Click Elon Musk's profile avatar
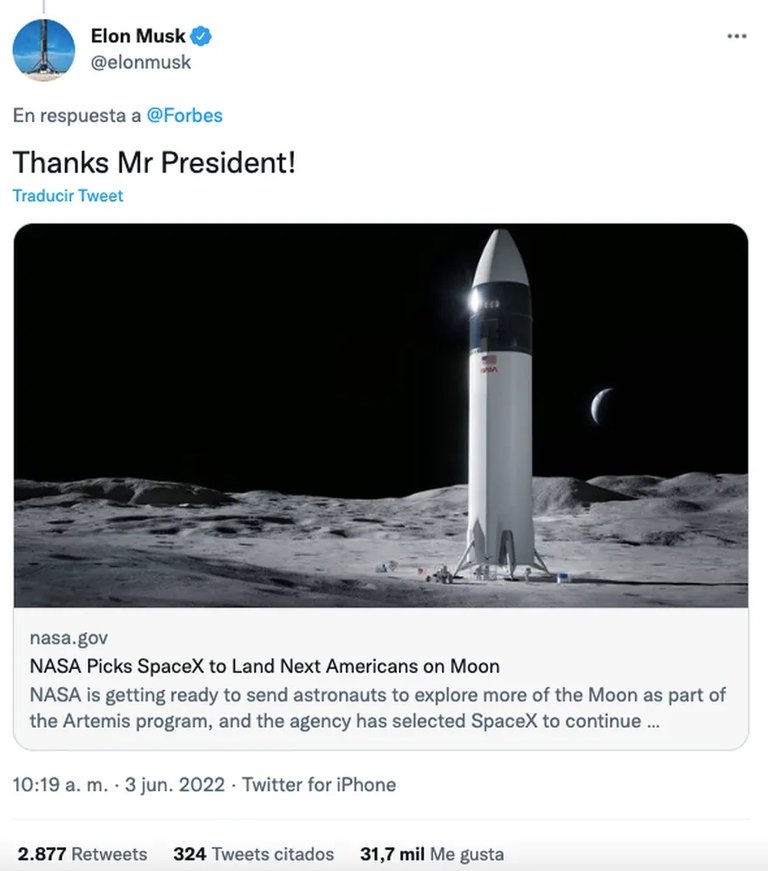The width and height of the screenshot is (768, 871). click(44, 50)
